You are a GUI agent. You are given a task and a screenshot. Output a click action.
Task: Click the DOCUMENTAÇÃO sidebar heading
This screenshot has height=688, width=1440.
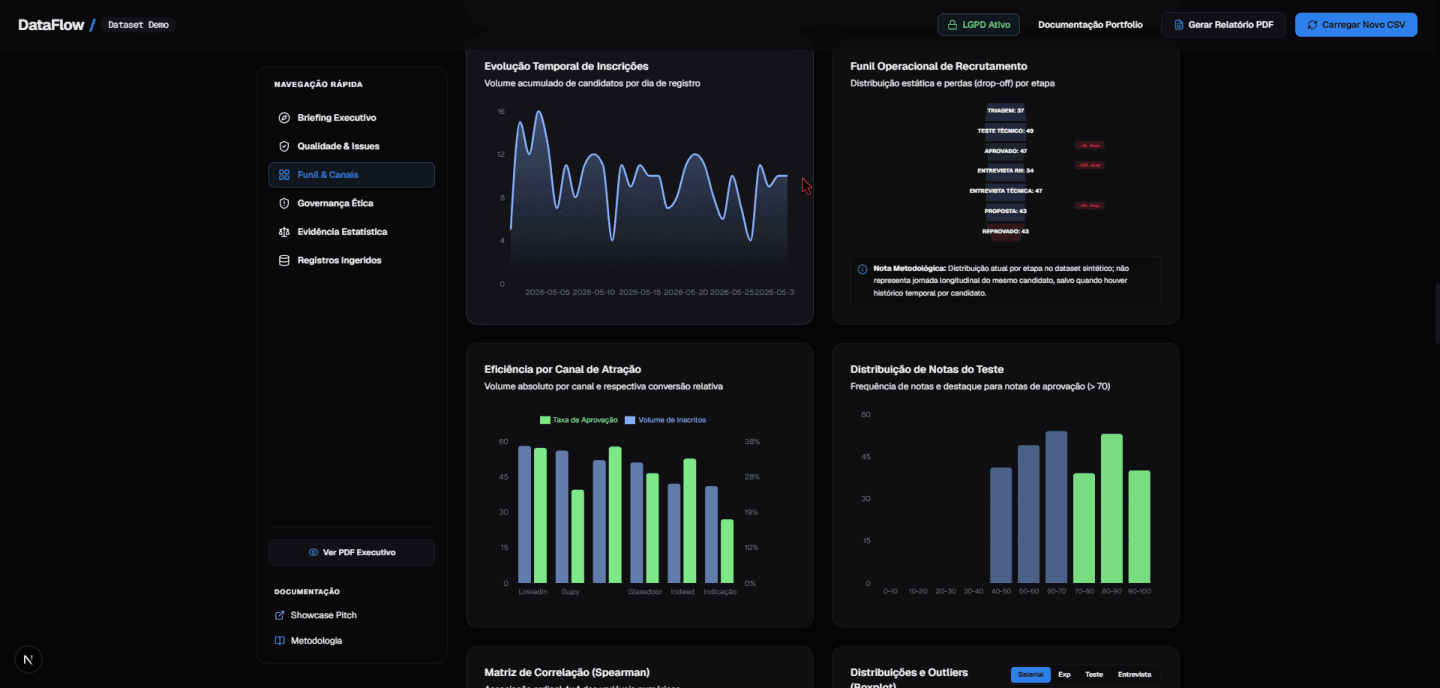307,591
